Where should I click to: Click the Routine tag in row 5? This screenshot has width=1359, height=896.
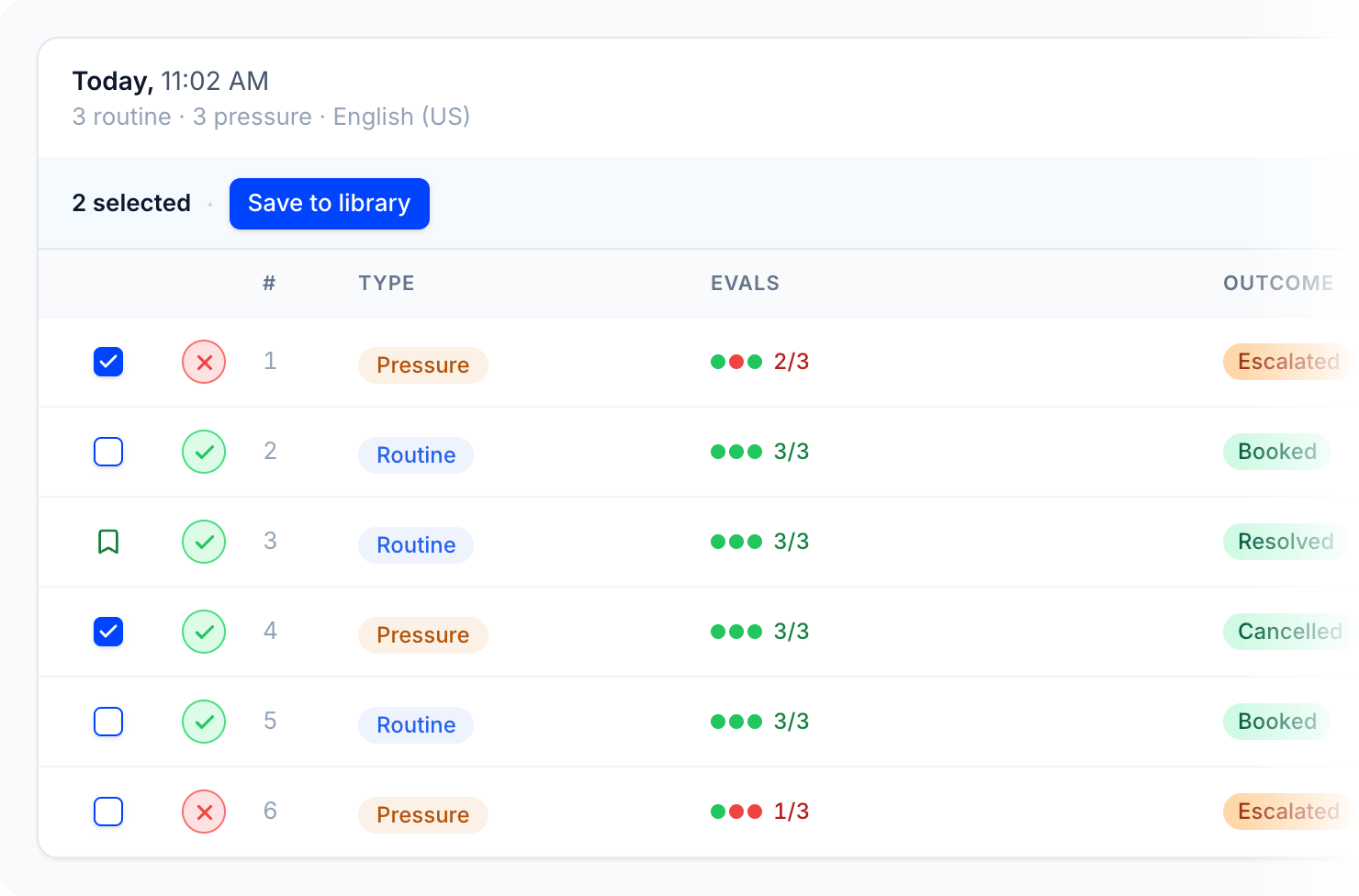(416, 724)
